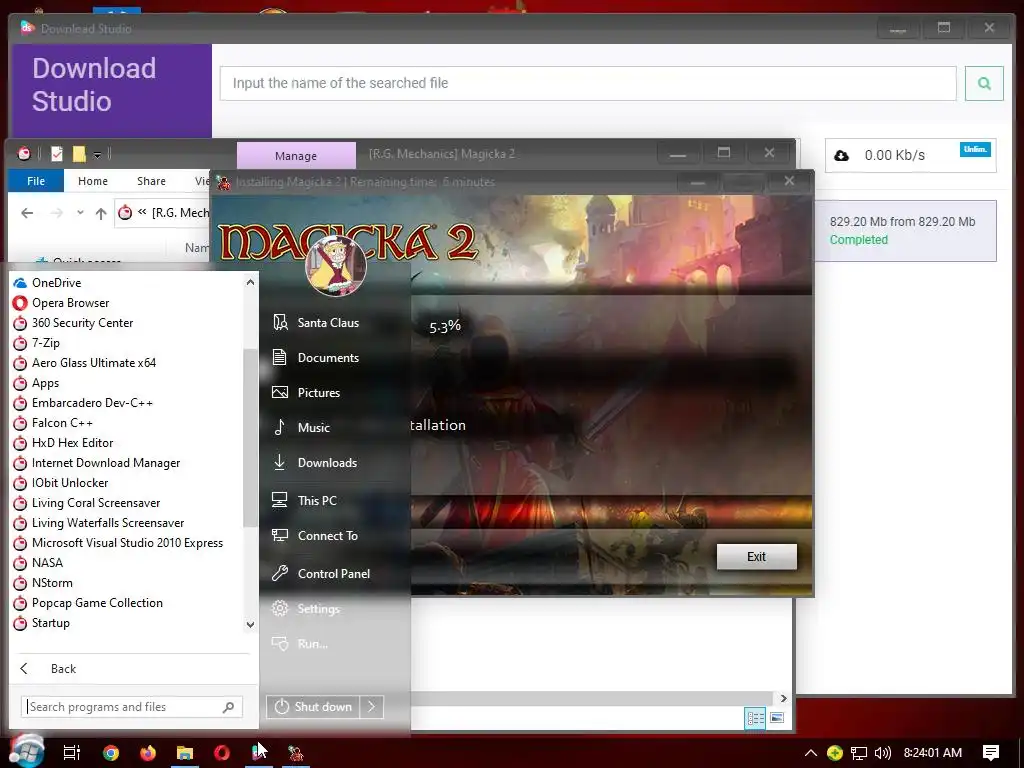Open the Apps folder in start menu

point(36,383)
